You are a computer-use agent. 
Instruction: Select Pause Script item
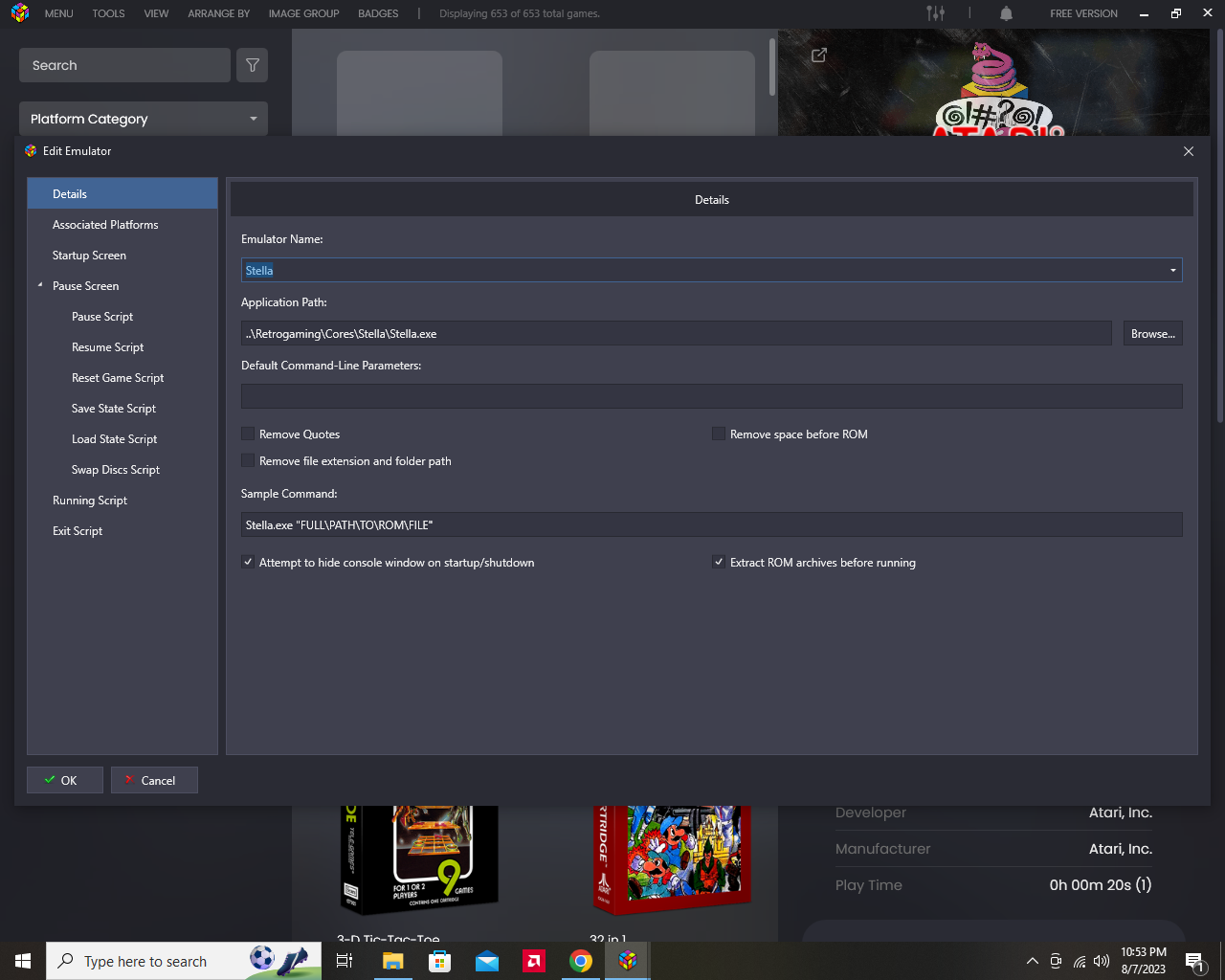click(x=122, y=316)
